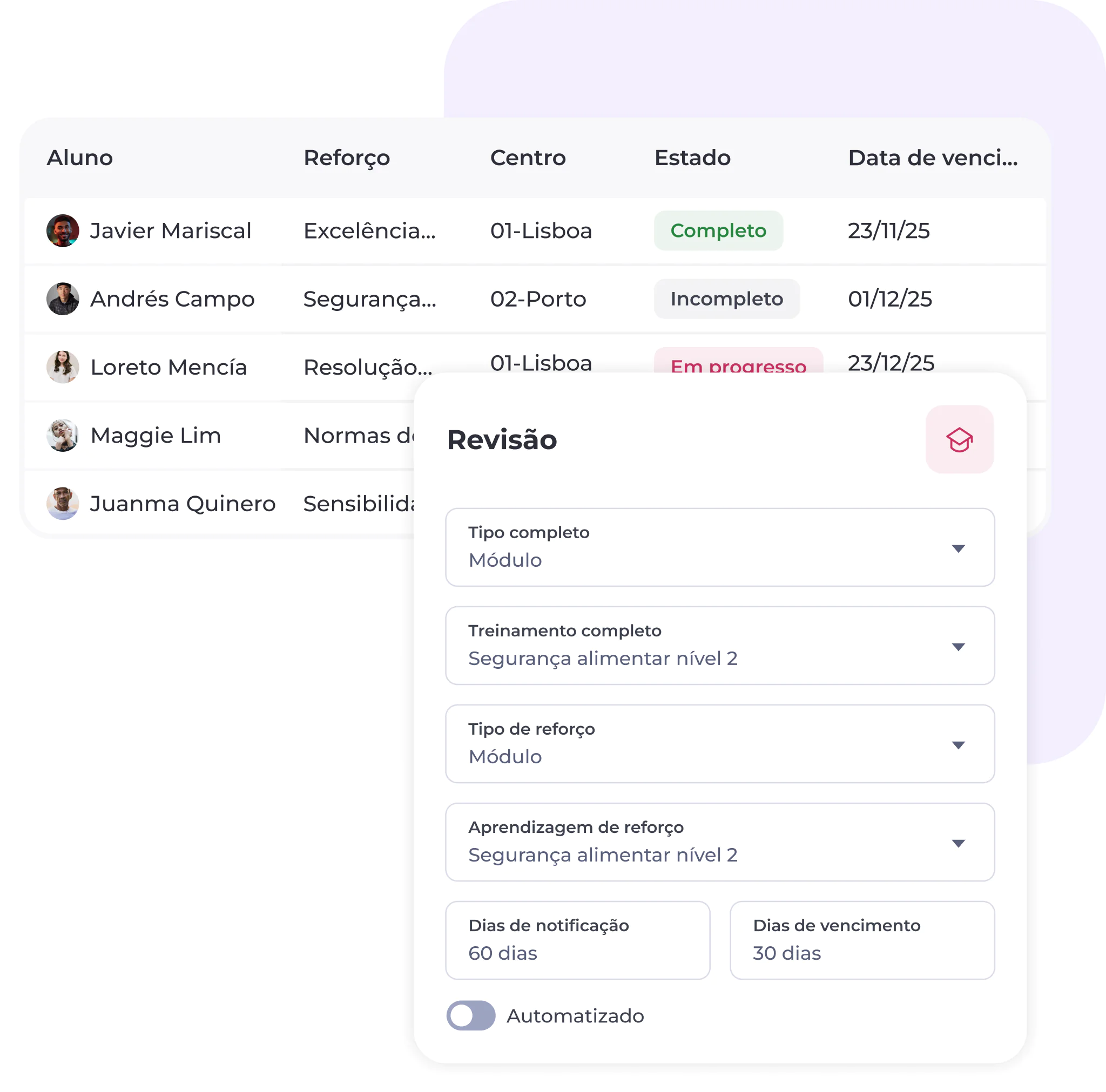Open the Aprendizagem de reforço dropdown
Image resolution: width=1106 pixels, height=1092 pixels.
[x=719, y=842]
